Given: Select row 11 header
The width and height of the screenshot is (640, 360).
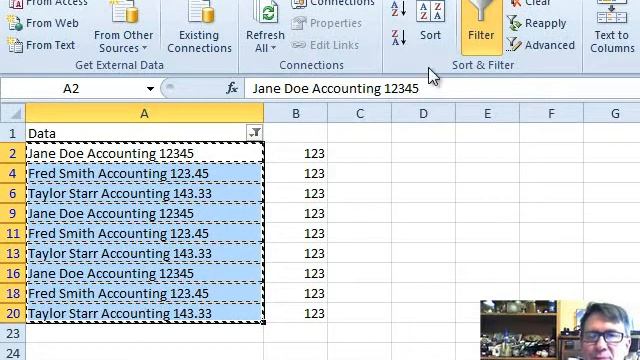Looking at the screenshot, I should point(13,233).
